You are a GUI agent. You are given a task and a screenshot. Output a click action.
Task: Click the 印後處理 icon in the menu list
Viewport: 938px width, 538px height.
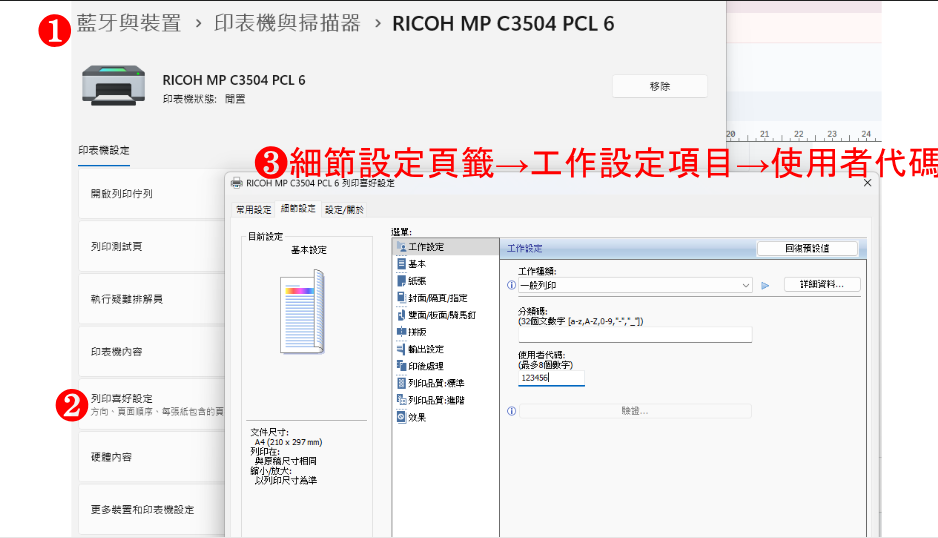401,366
